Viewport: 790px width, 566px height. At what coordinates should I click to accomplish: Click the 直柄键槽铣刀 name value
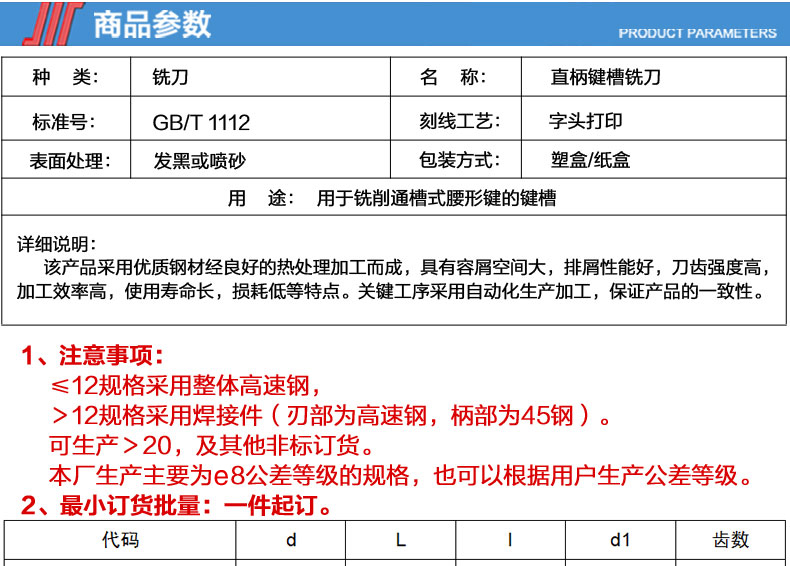[605, 77]
